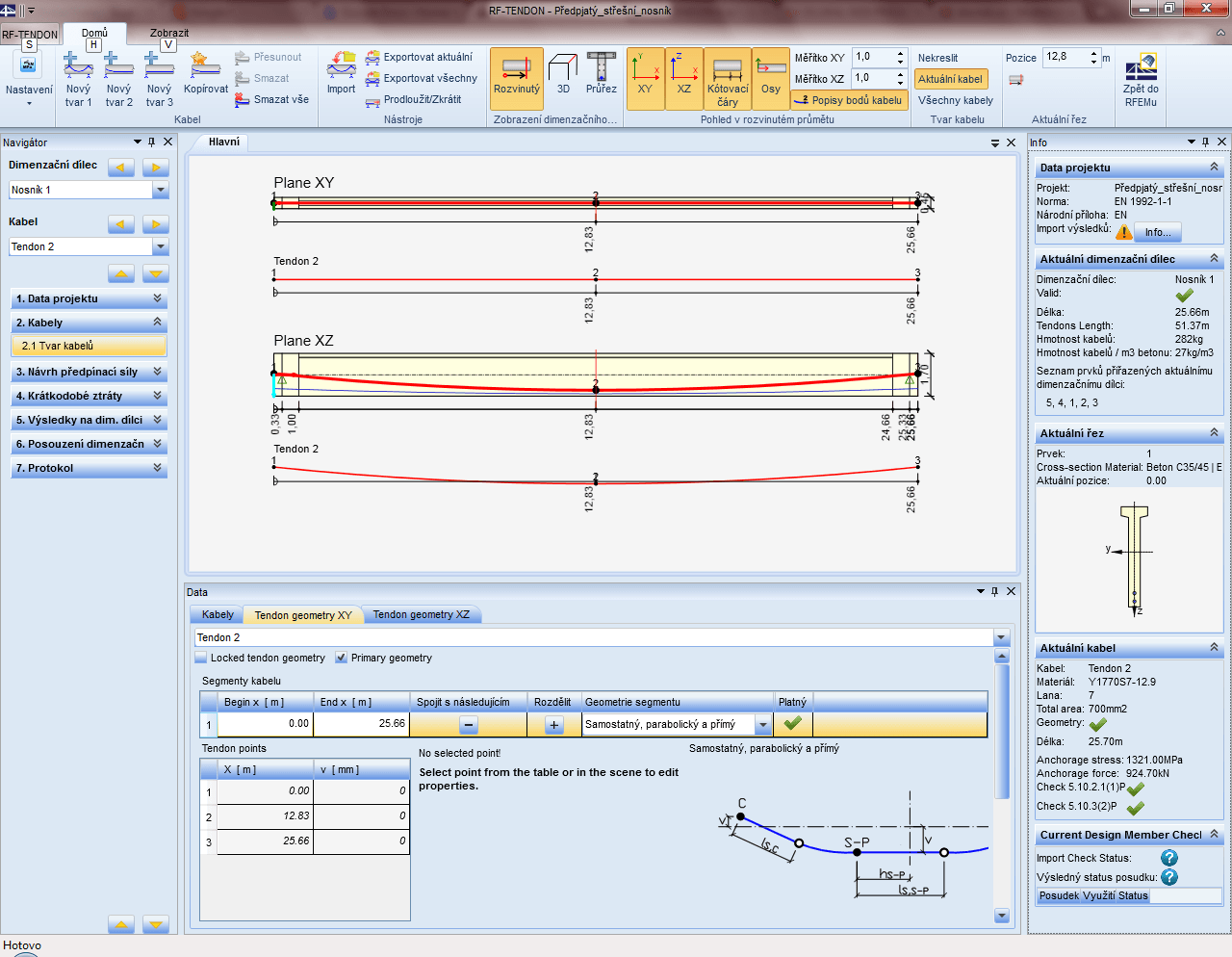Select the Tendon geometry XZ tab

coord(422,614)
